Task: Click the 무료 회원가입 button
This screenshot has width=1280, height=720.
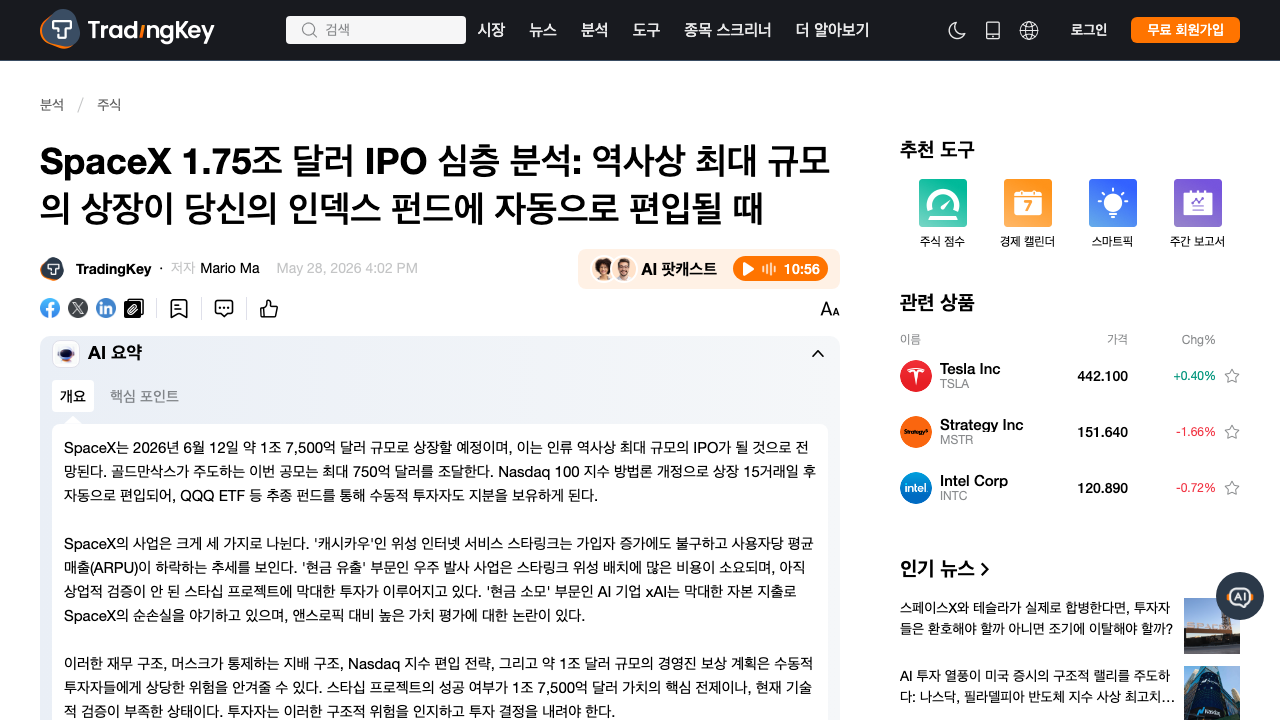Action: point(1185,30)
